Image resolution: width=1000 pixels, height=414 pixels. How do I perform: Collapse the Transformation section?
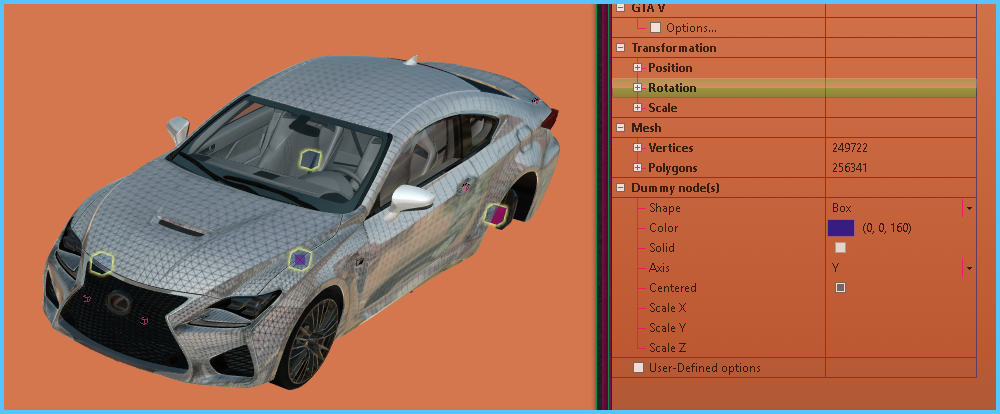click(620, 48)
